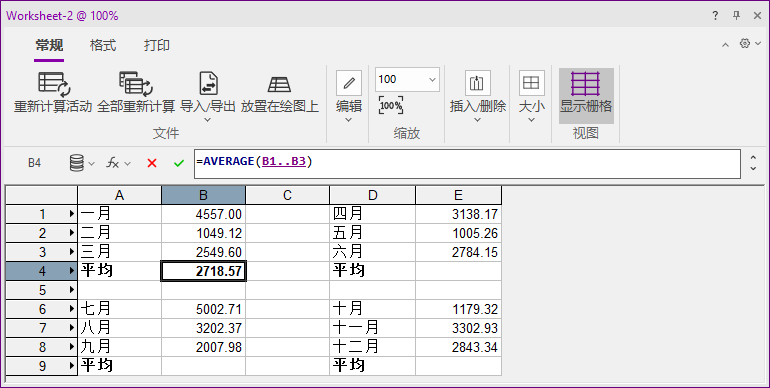This screenshot has height=388, width=770.
Task: Select column A header
Action: 119,195
